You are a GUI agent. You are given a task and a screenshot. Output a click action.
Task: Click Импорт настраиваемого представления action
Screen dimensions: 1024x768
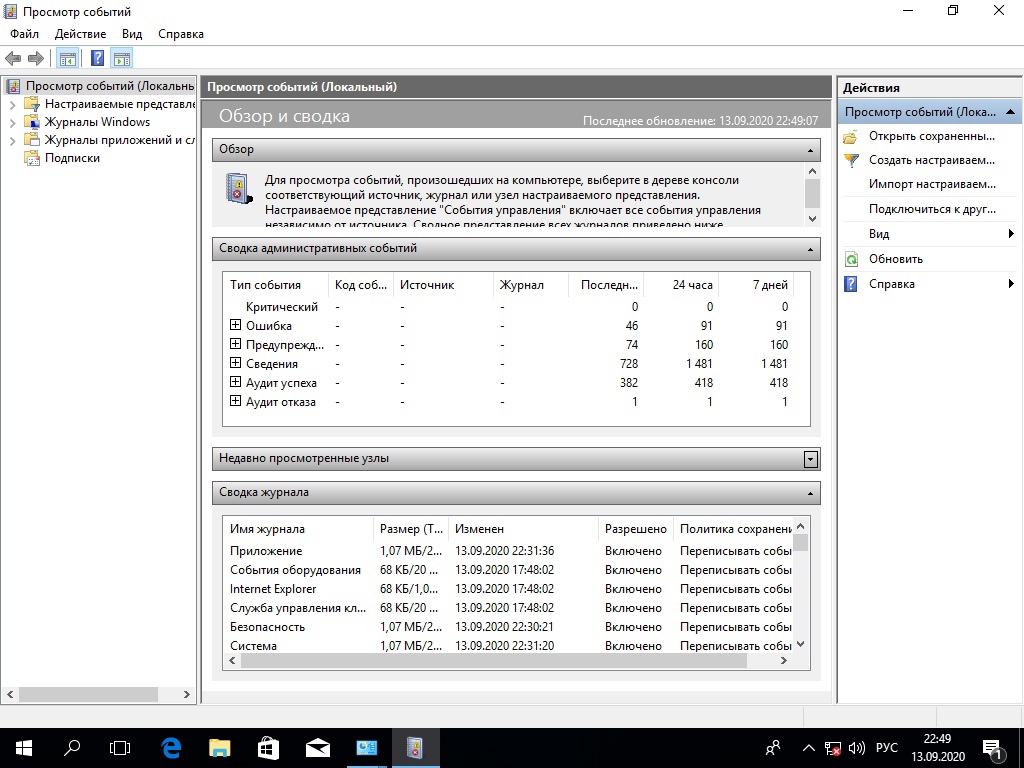click(x=932, y=184)
